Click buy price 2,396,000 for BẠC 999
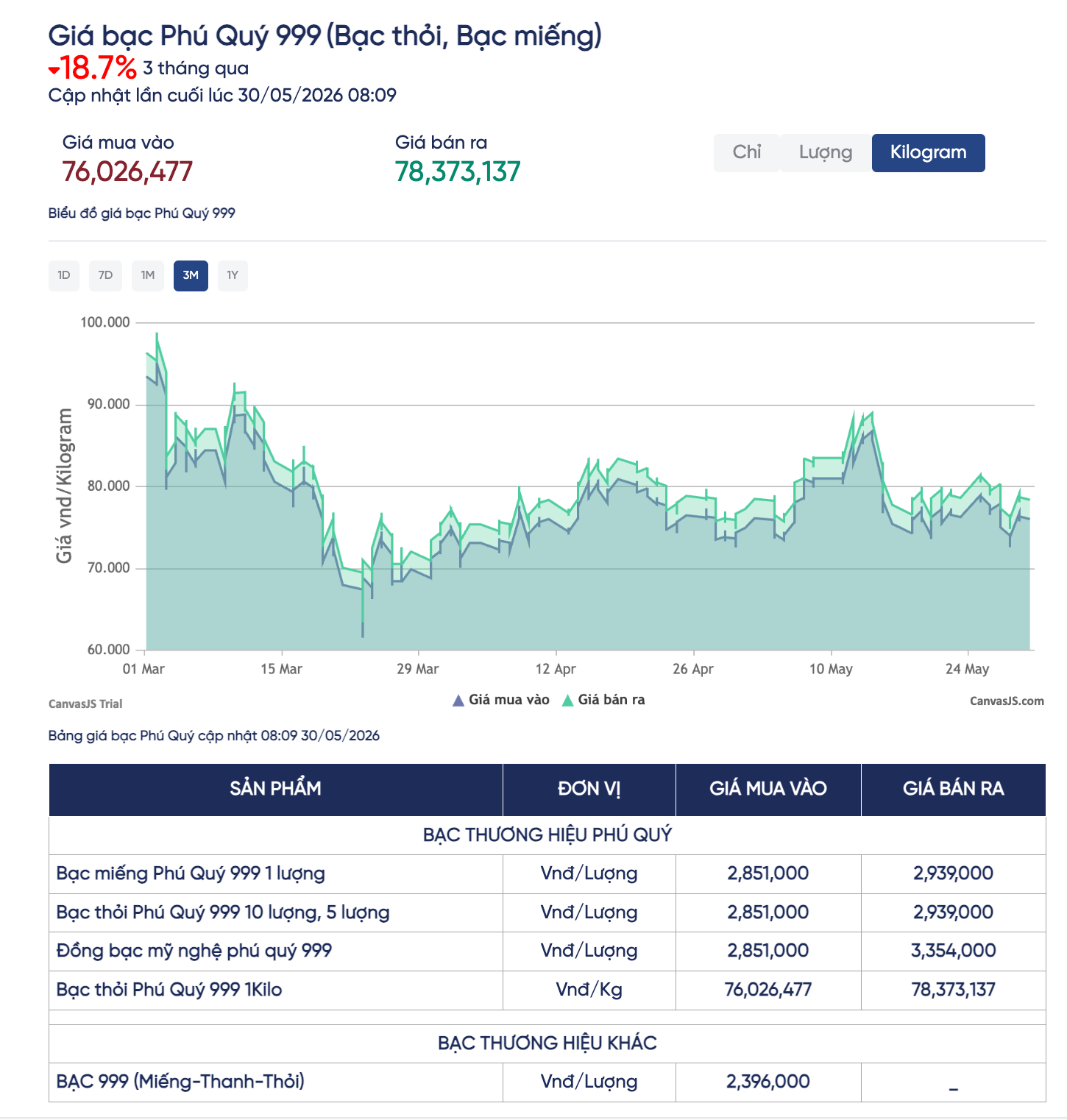1067x1120 pixels. pyautogui.click(x=768, y=1082)
